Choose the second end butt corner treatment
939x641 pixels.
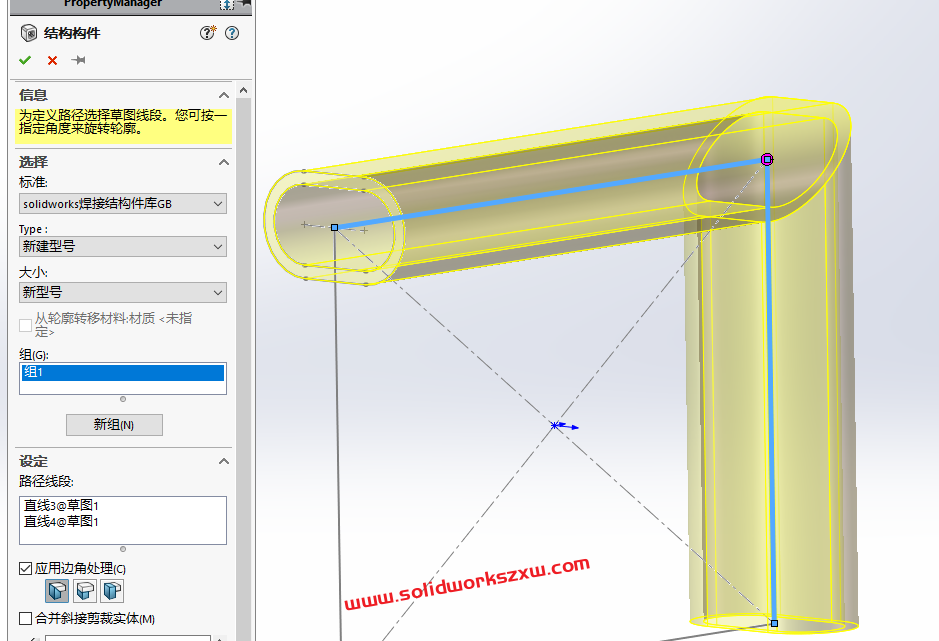84,590
